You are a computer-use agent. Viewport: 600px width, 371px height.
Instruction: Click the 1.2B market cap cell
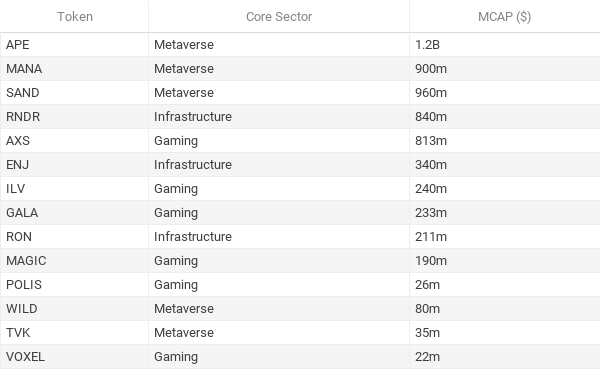pyautogui.click(x=505, y=45)
